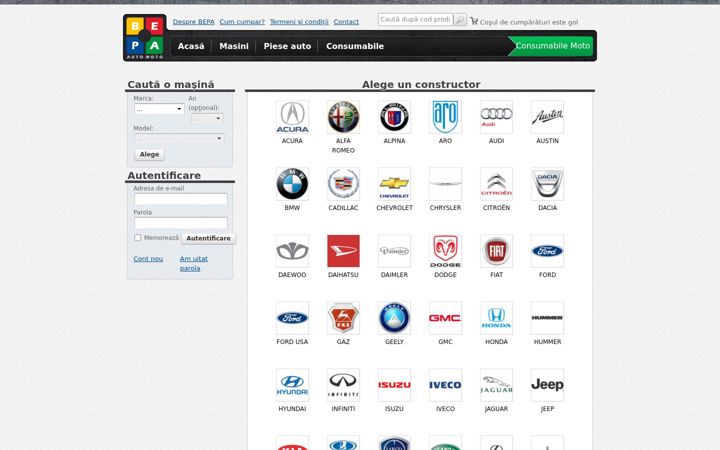
Task: Select the Alfa Romeo logo
Action: (x=343, y=117)
